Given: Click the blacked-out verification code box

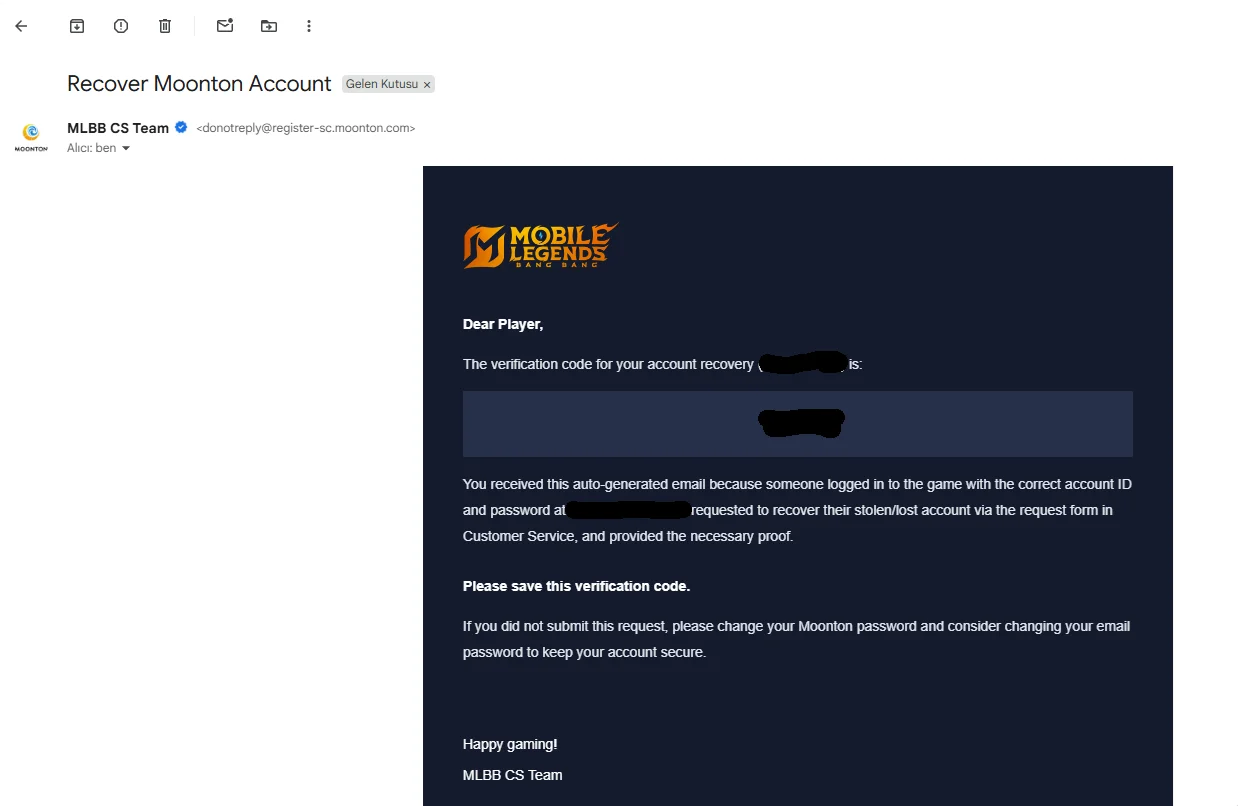Looking at the screenshot, I should click(x=798, y=423).
